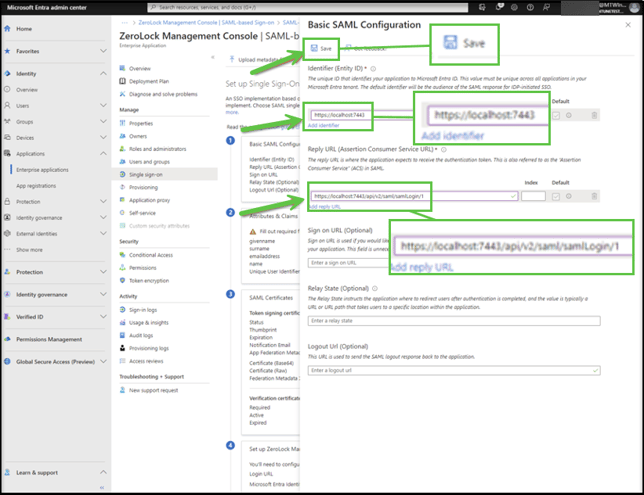Viewport: 644px width, 495px height.
Task: Expand the Devices chevron
Action: [x=103, y=138]
